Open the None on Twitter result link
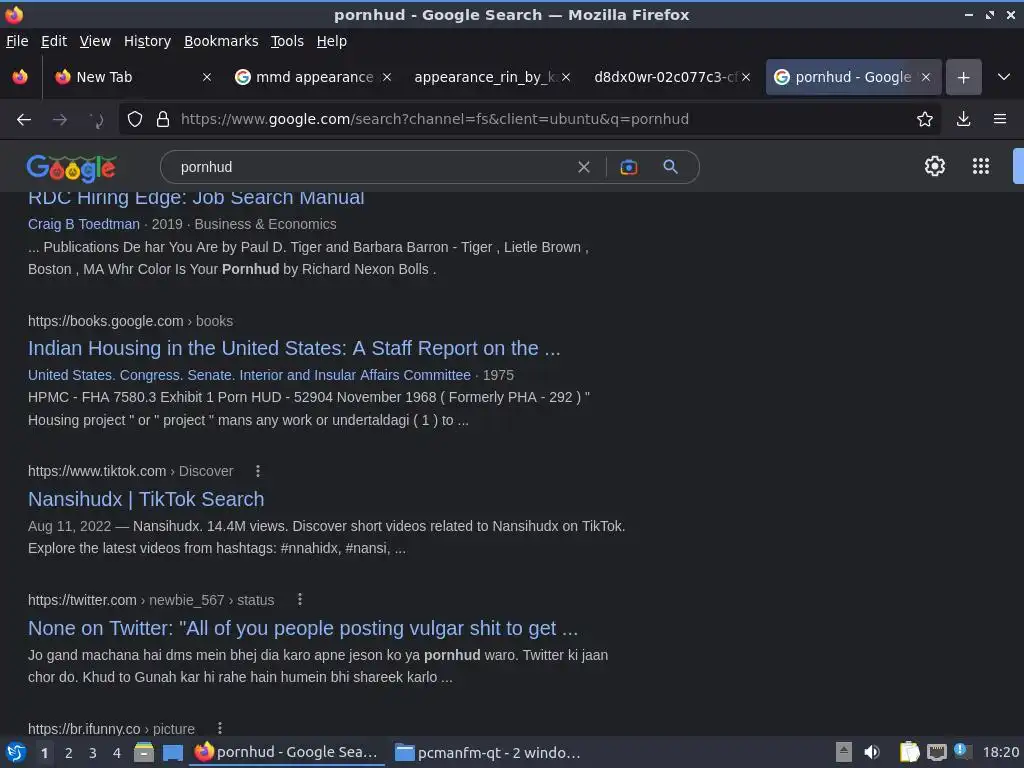The image size is (1024, 768). pos(303,628)
